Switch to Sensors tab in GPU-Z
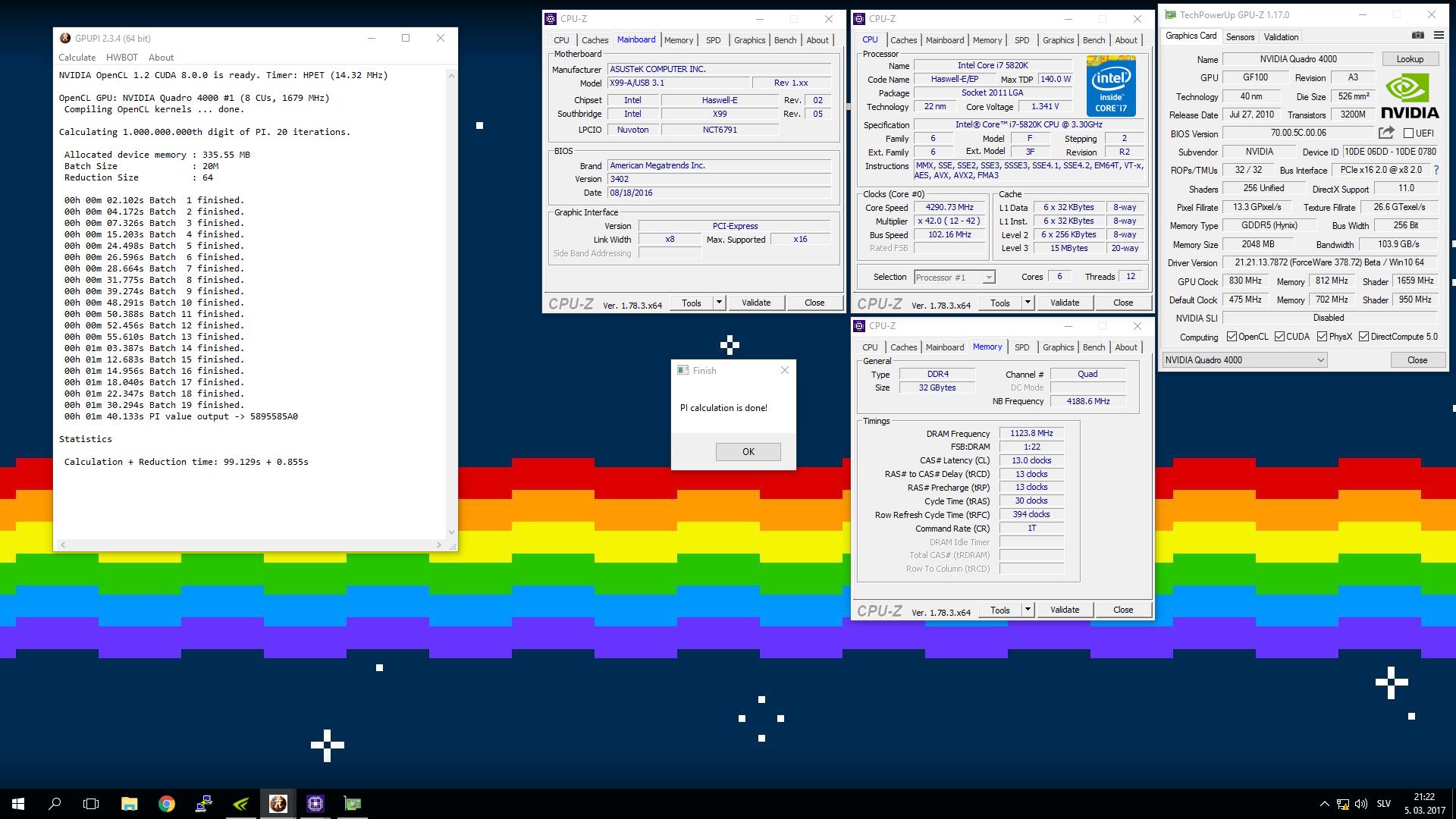 1240,37
